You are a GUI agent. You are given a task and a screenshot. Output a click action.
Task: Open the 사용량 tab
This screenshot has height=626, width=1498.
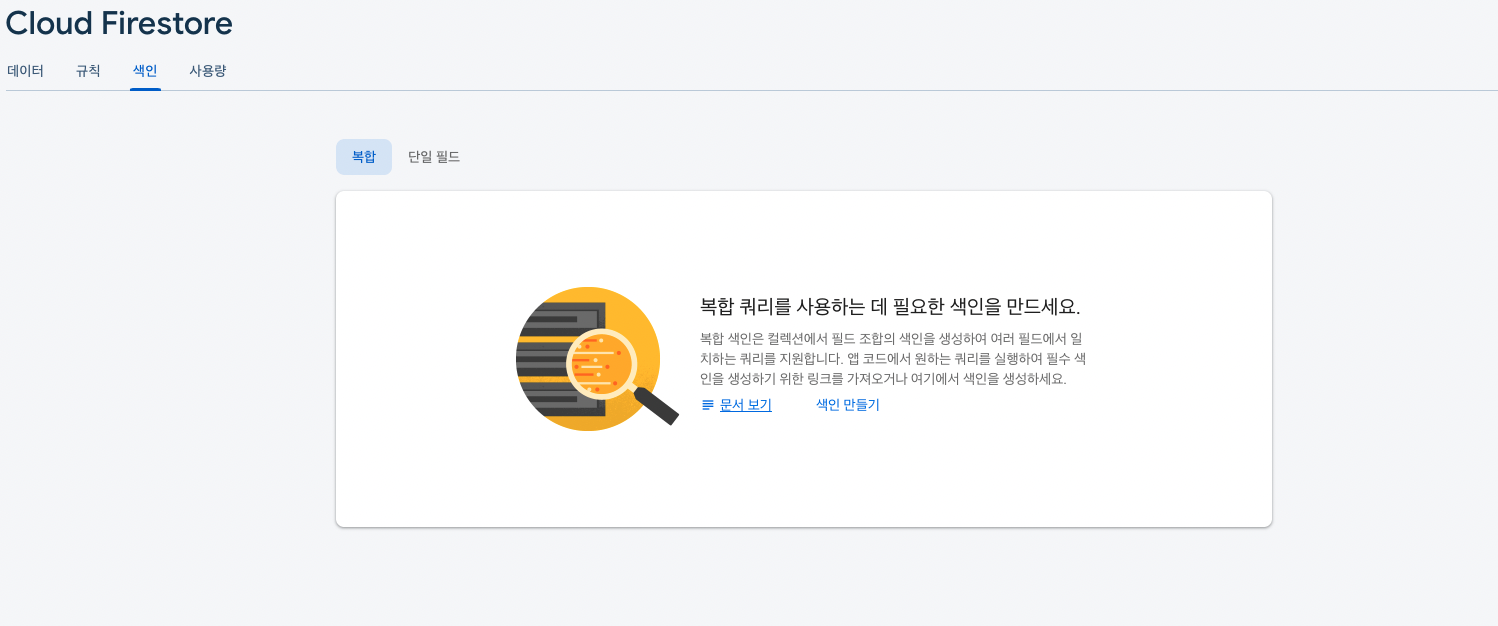208,71
